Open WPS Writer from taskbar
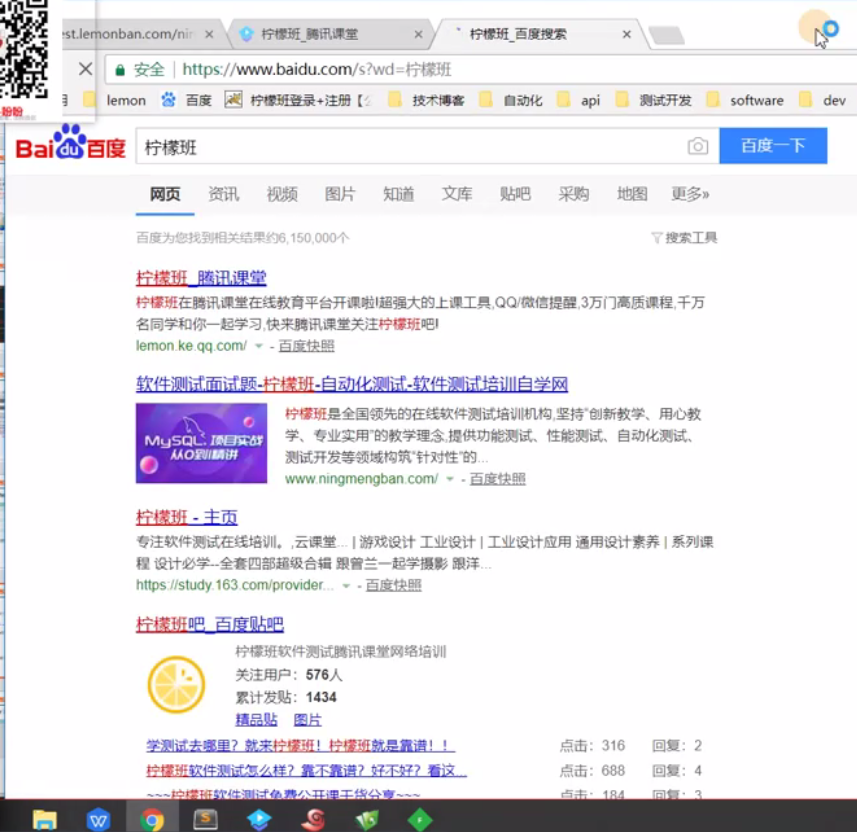 pyautogui.click(x=98, y=819)
